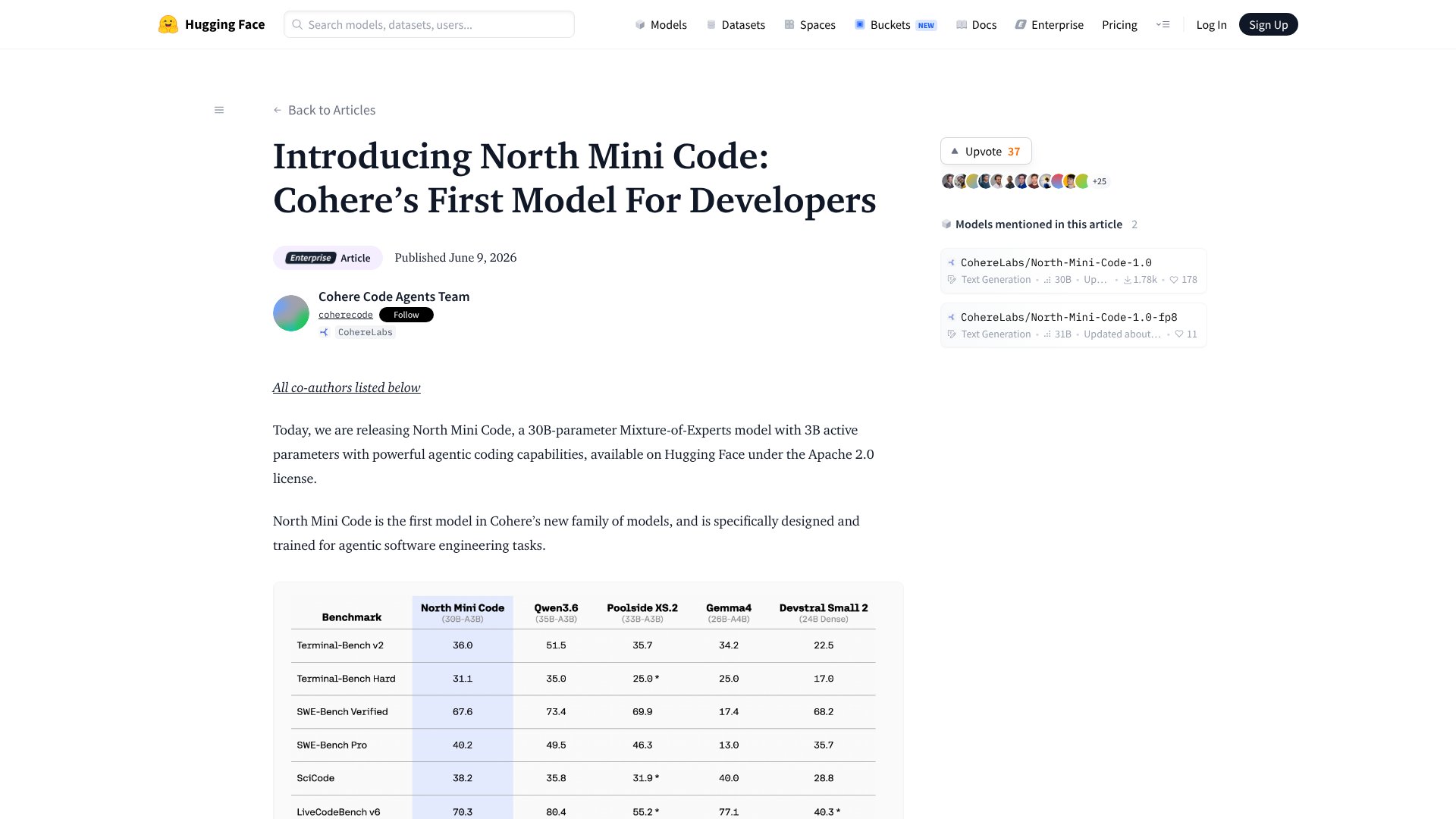1456x819 pixels.
Task: Click the logo icon on North-Mini-Code-1.0-fp8 card
Action: click(952, 317)
